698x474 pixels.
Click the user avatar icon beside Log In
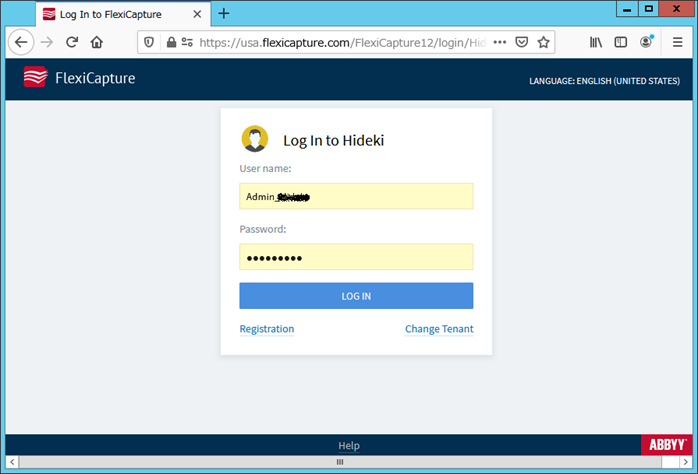coord(255,139)
